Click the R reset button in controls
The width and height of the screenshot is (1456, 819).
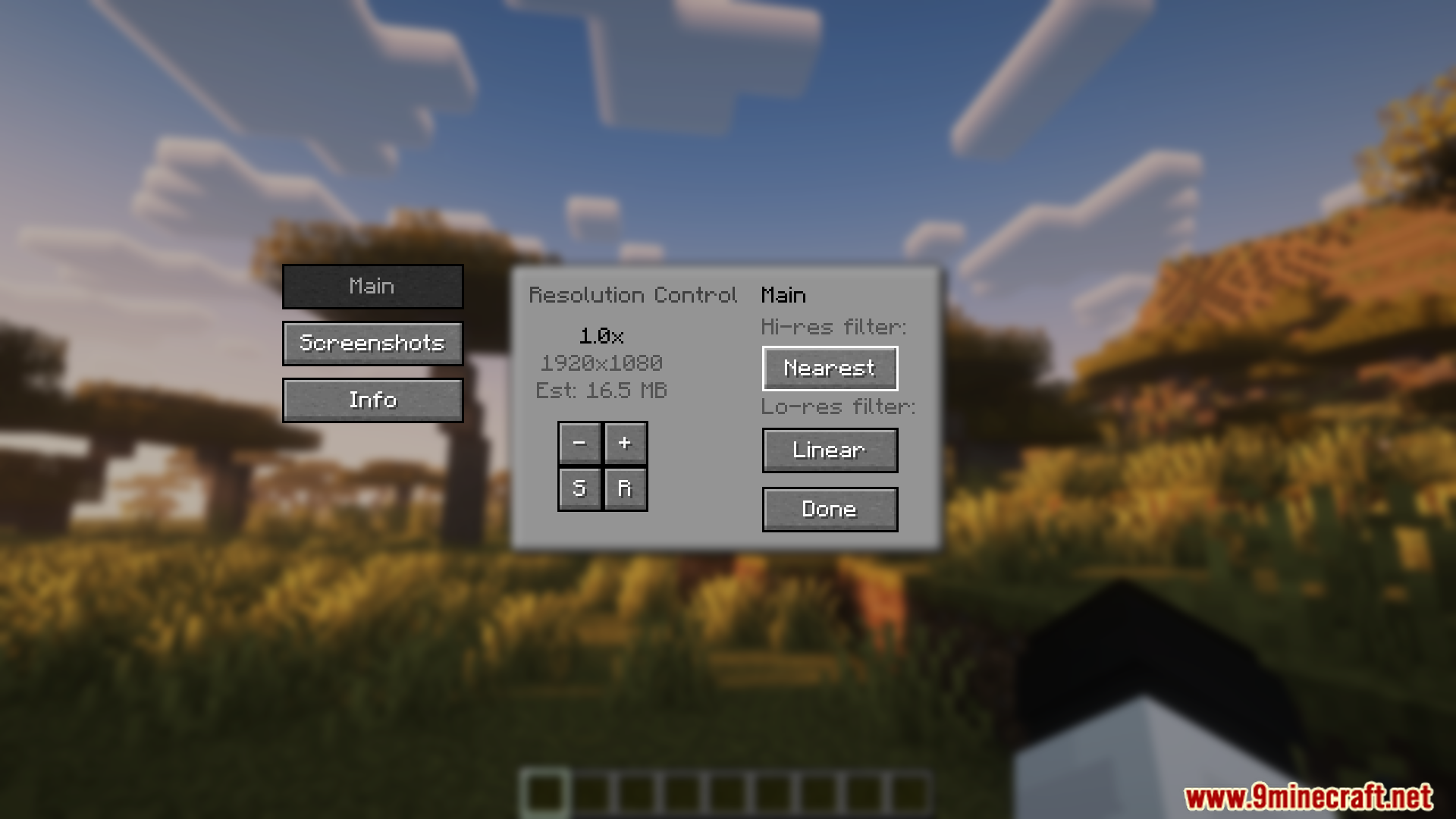(624, 488)
